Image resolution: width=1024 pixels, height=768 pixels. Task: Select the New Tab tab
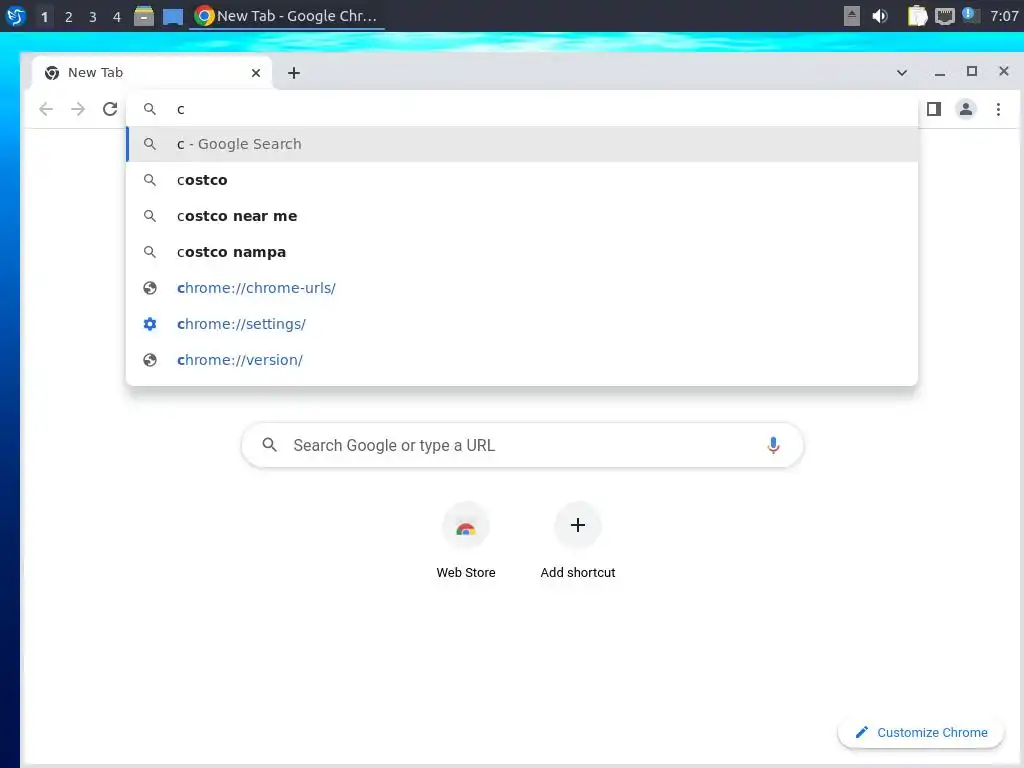[152, 72]
